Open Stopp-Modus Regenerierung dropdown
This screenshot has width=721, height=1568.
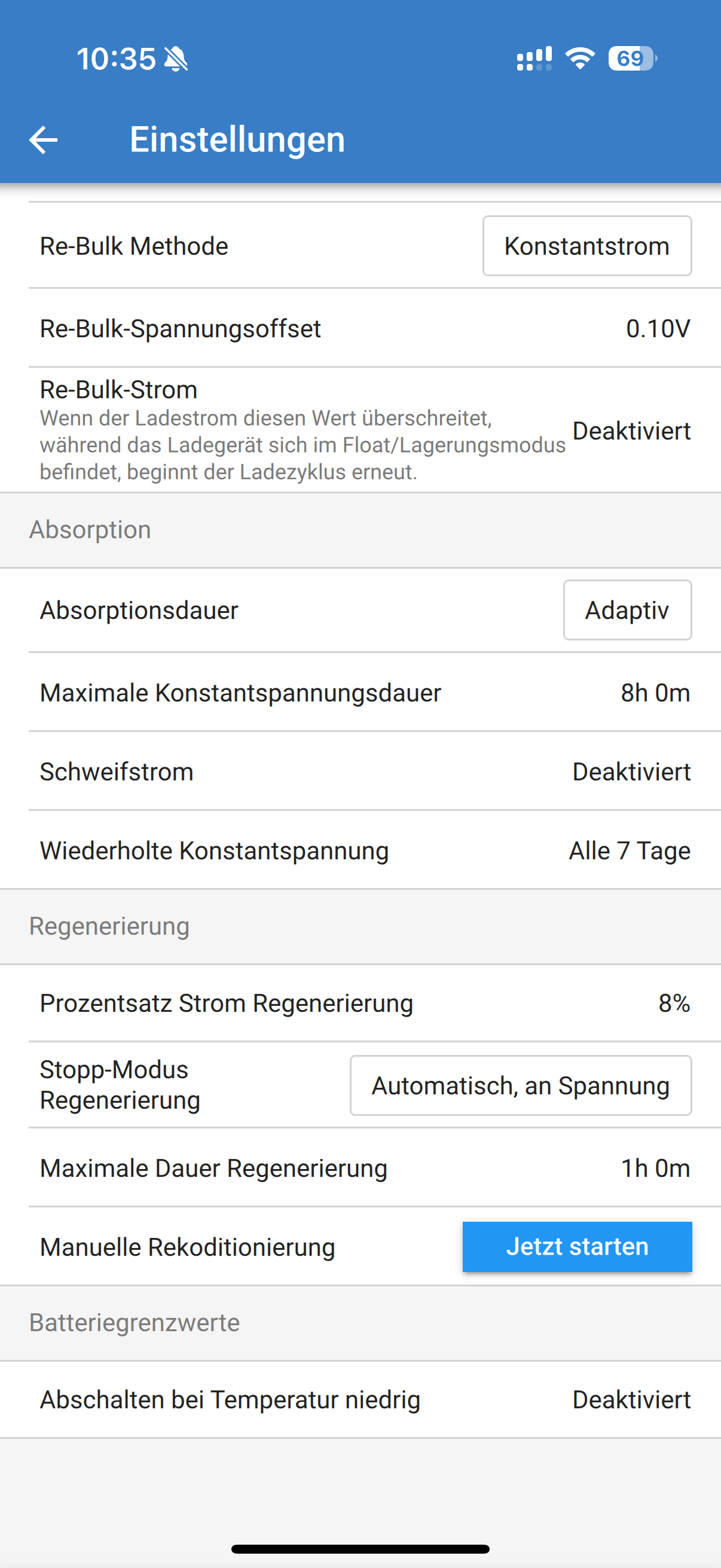coord(521,1085)
